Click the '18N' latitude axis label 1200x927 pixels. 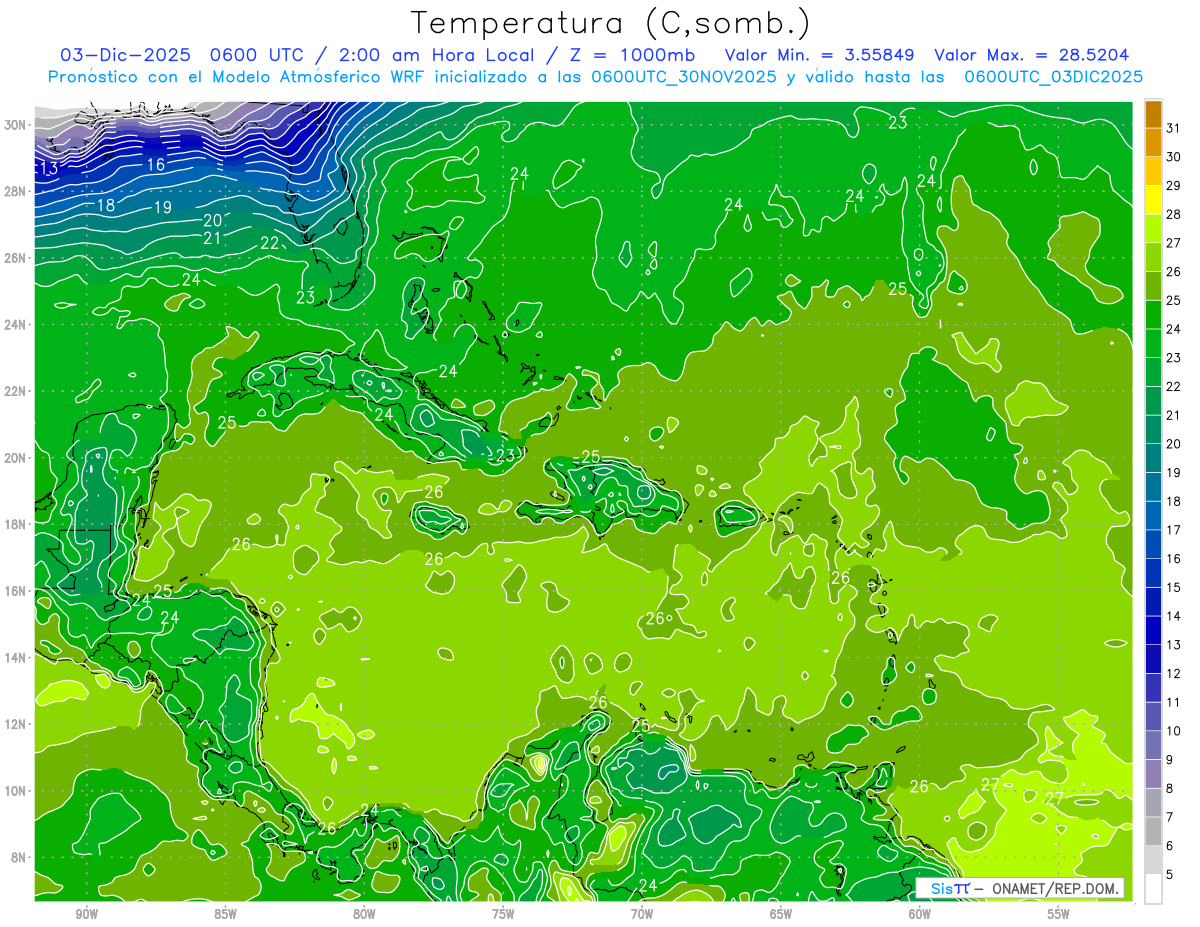(17, 524)
